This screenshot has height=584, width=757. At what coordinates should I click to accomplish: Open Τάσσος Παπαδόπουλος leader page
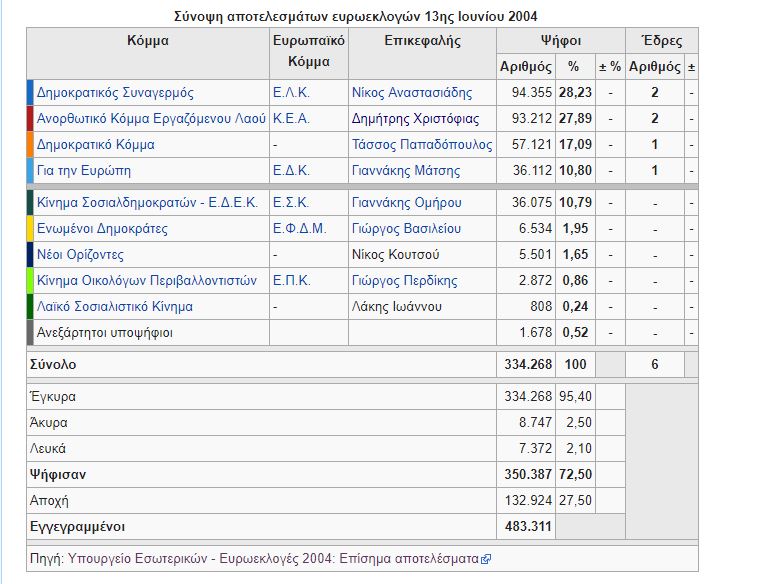click(422, 145)
